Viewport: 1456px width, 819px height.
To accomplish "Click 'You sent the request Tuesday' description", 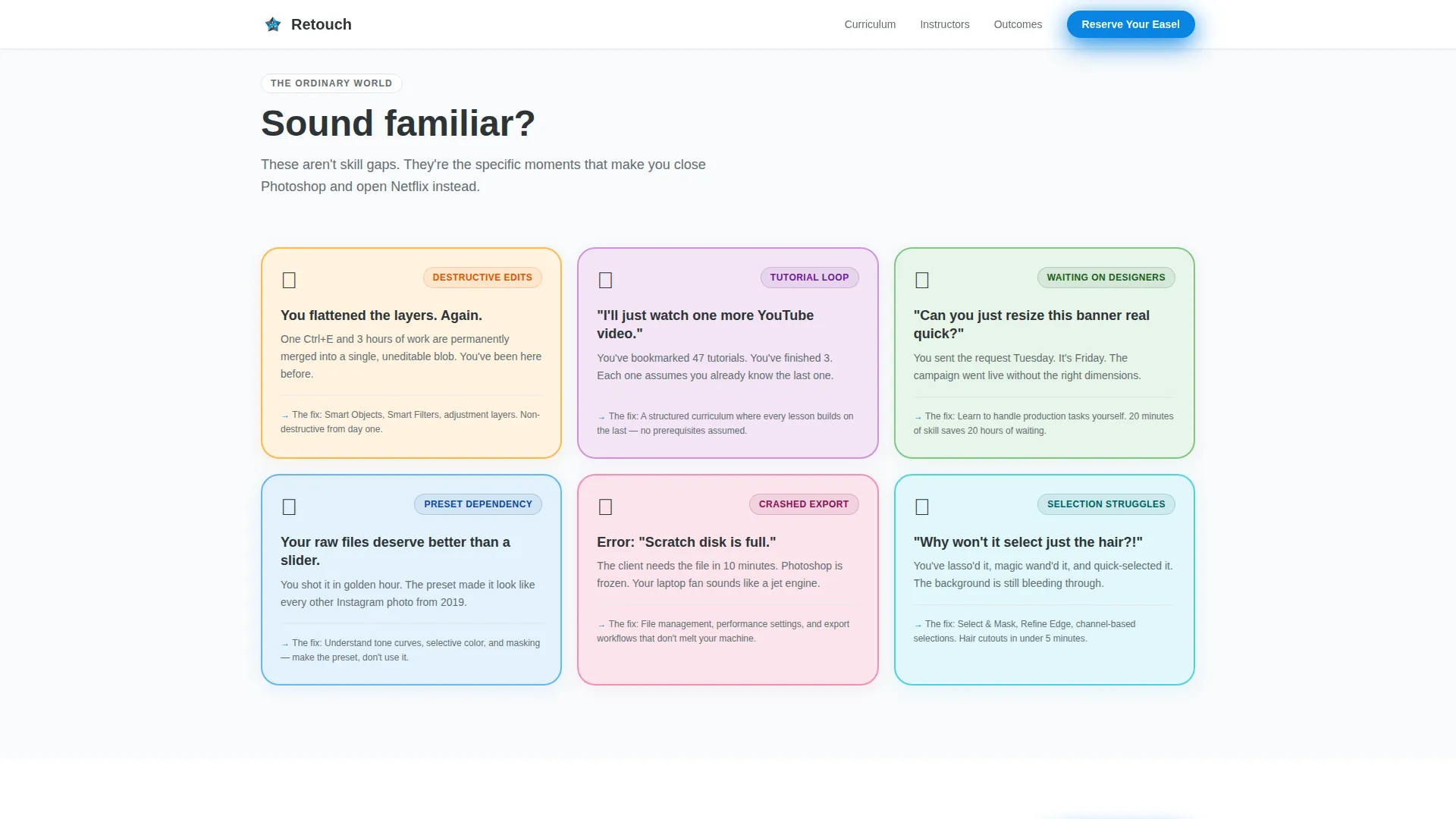I will coord(1027,367).
